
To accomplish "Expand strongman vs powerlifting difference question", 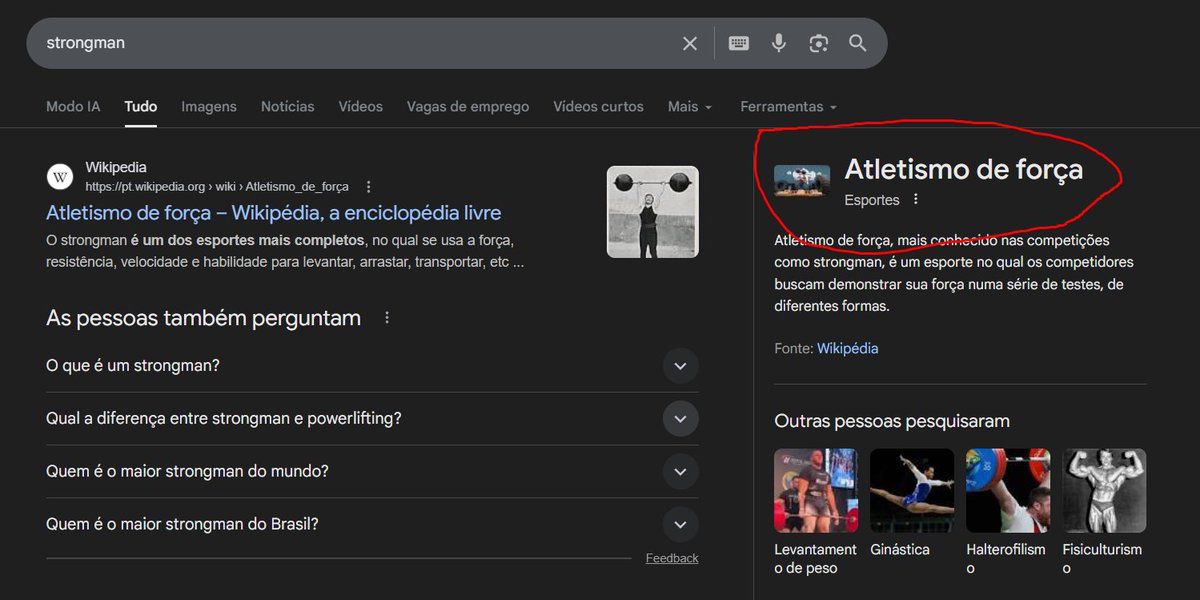I will 372,418.
